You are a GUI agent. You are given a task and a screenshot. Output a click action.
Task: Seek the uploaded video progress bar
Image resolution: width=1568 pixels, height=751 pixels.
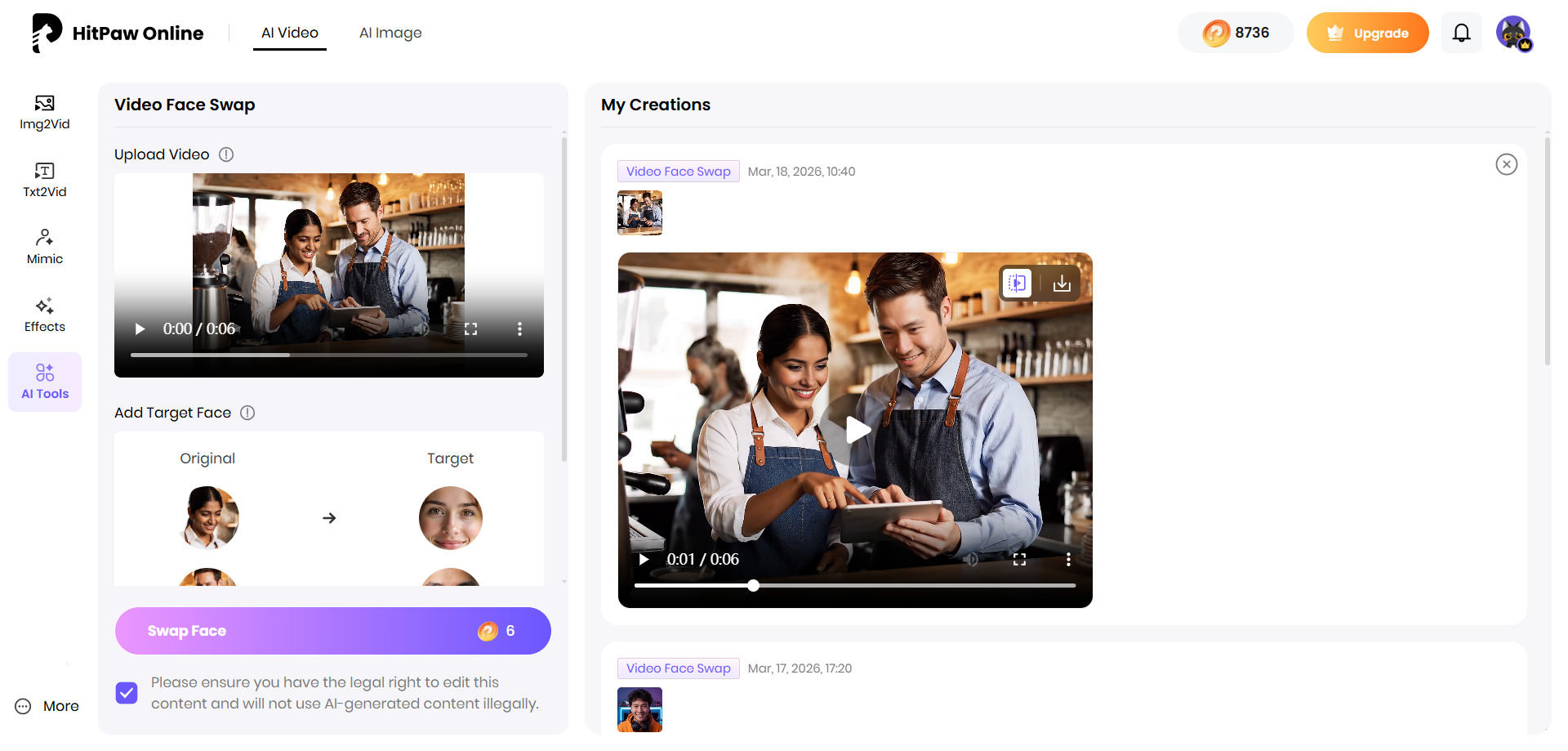tap(329, 355)
